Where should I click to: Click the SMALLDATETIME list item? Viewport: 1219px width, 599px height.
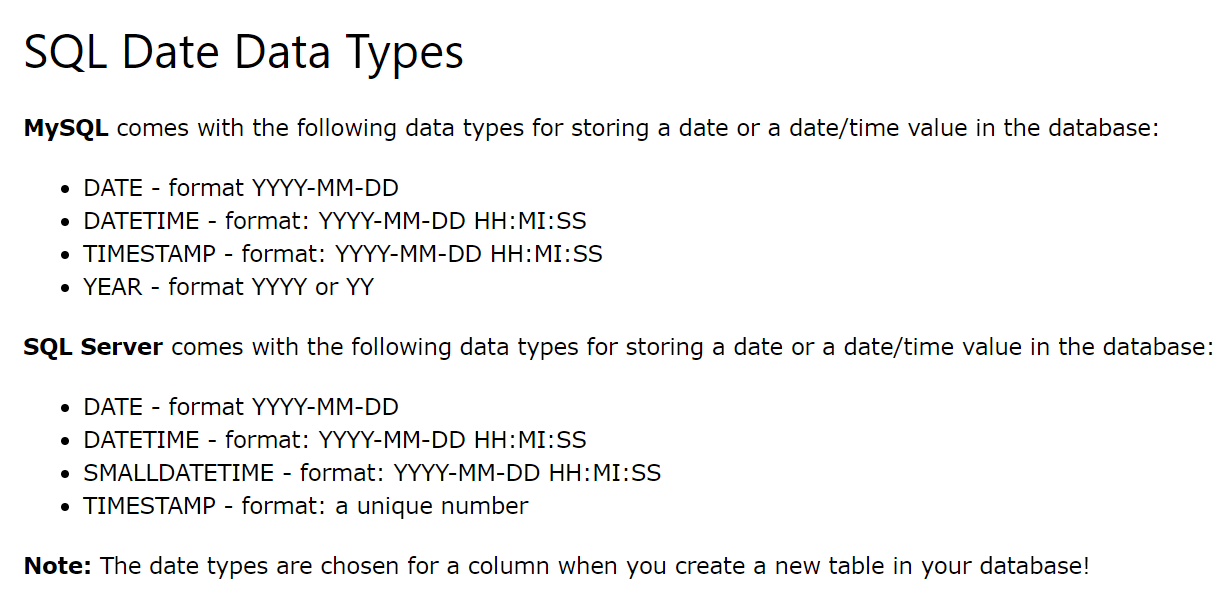[x=372, y=473]
